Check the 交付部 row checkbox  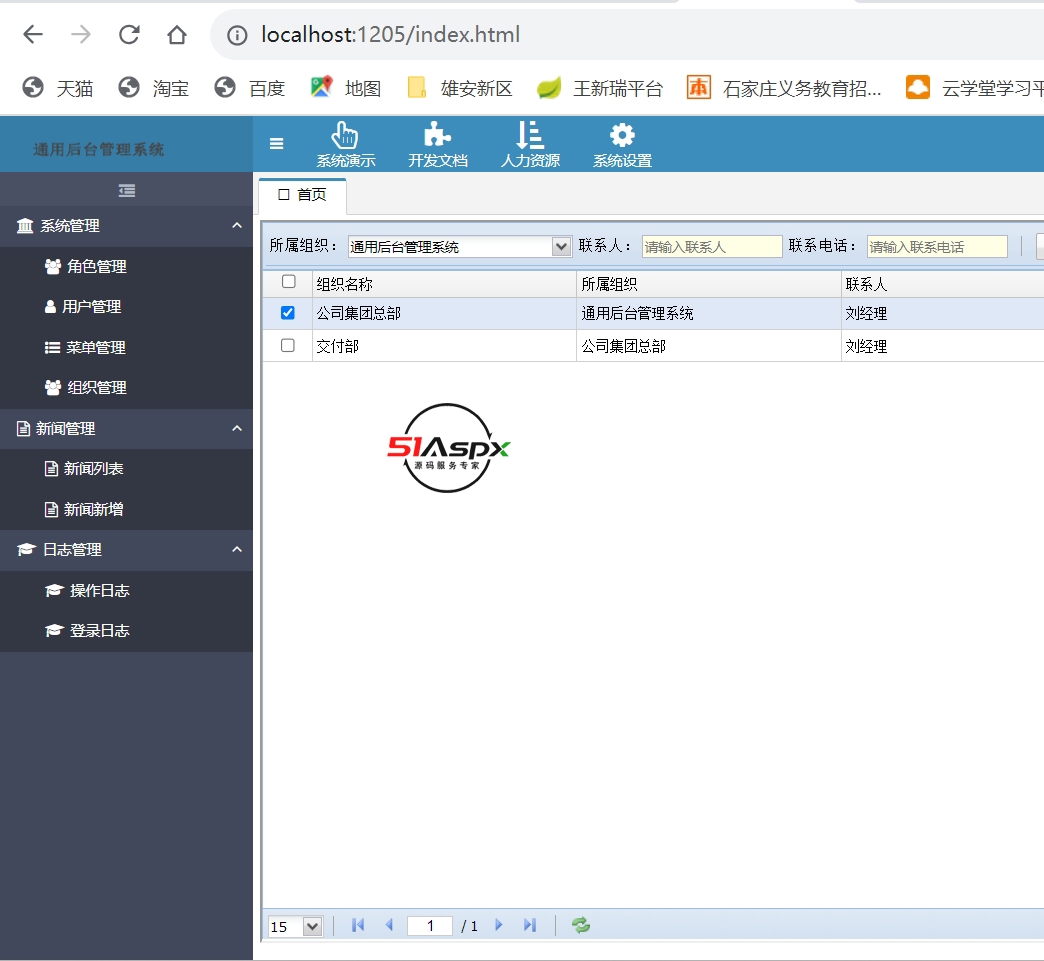coord(288,345)
